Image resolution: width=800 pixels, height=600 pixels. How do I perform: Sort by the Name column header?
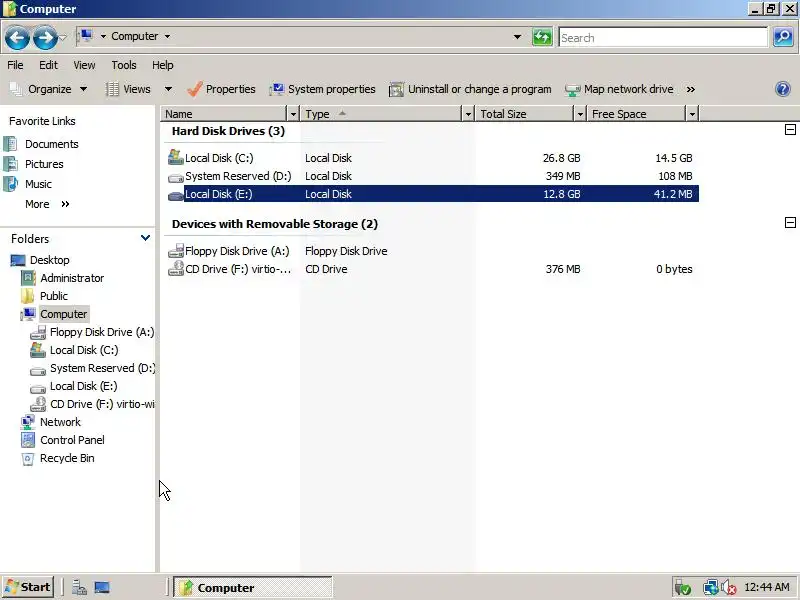pyautogui.click(x=224, y=114)
